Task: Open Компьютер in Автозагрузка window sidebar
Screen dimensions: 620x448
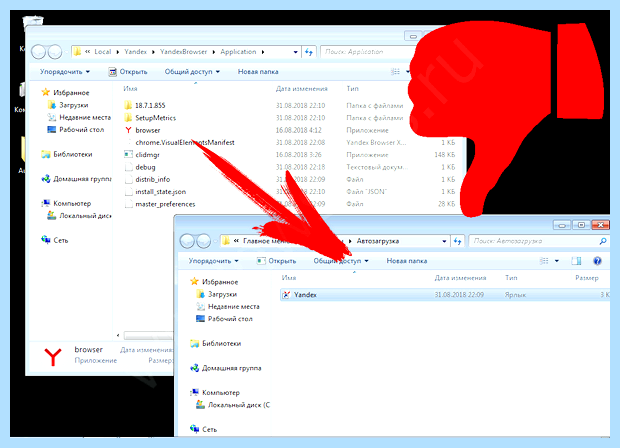Action: (215, 393)
